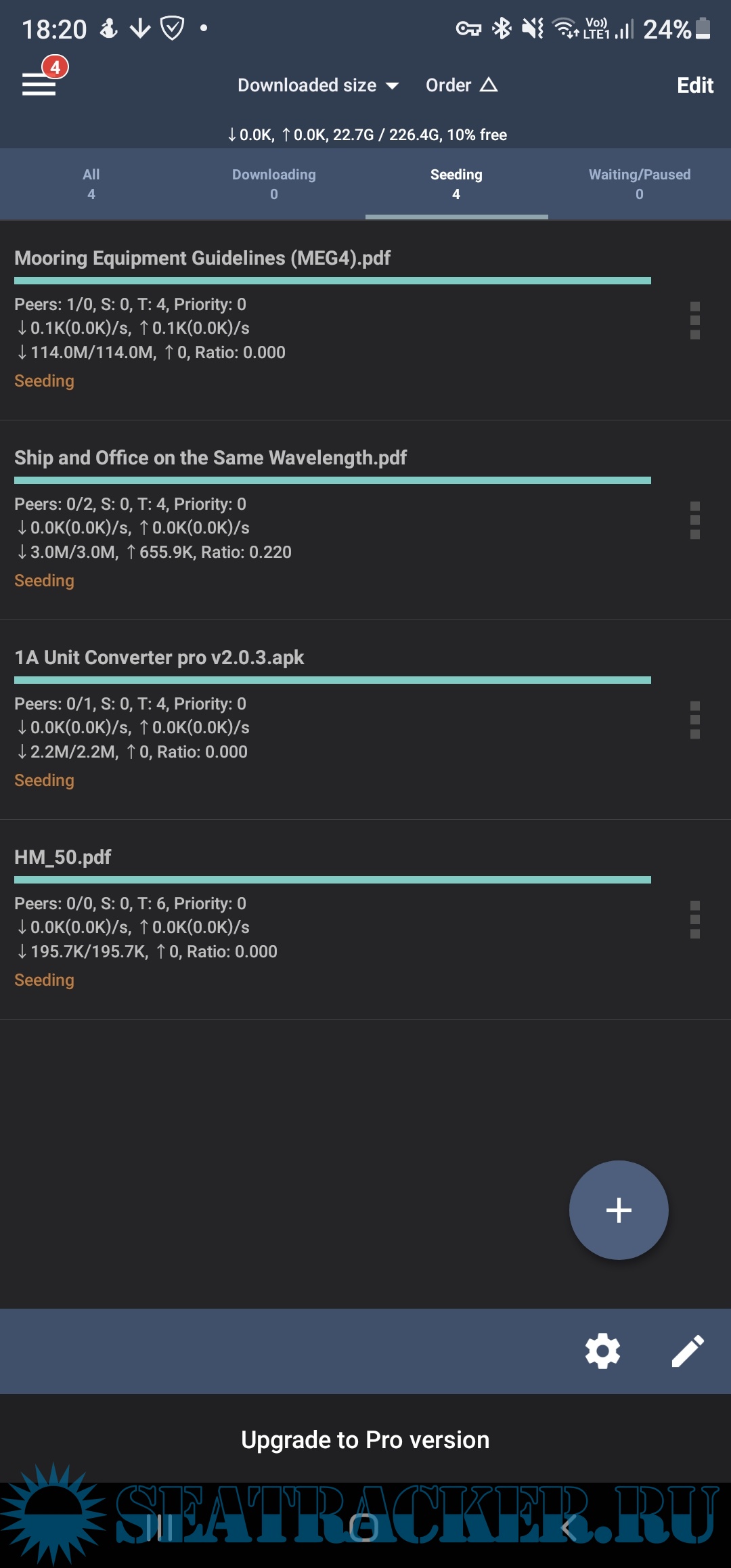The height and width of the screenshot is (1568, 731).
Task: Tap the pencil edit icon
Action: pyautogui.click(x=688, y=1351)
